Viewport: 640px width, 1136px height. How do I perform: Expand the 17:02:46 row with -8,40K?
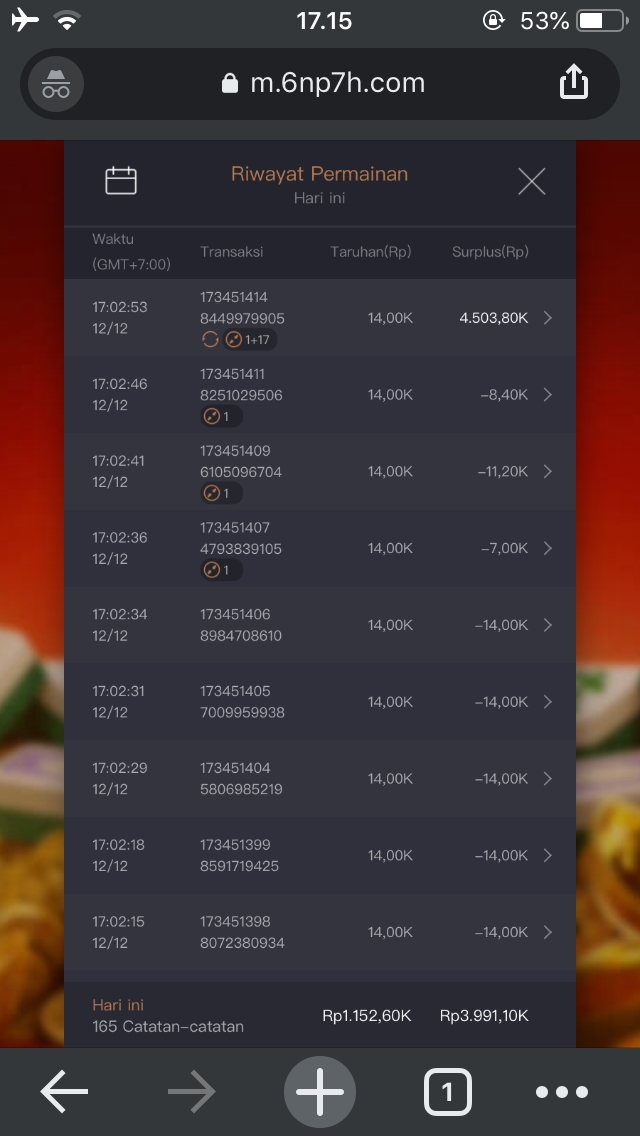click(x=547, y=395)
